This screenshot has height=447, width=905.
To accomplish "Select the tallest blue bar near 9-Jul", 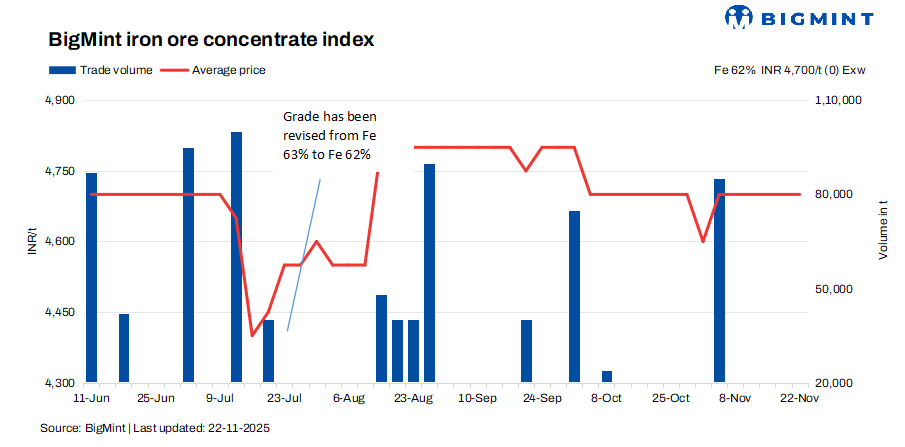I will [237, 257].
